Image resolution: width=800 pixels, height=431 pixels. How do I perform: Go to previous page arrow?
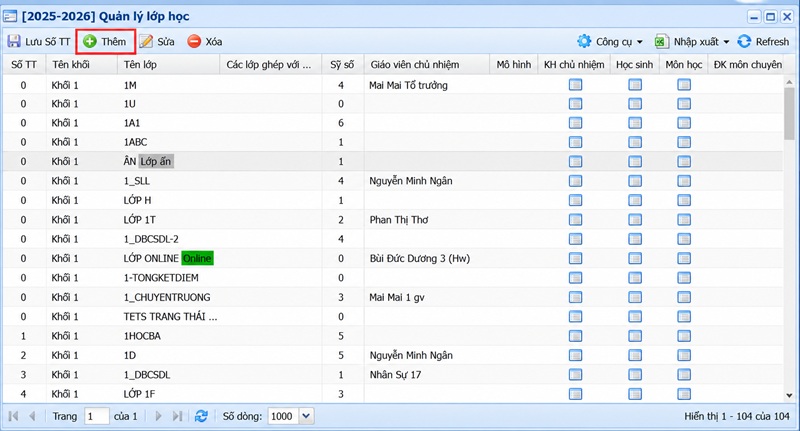coord(32,416)
